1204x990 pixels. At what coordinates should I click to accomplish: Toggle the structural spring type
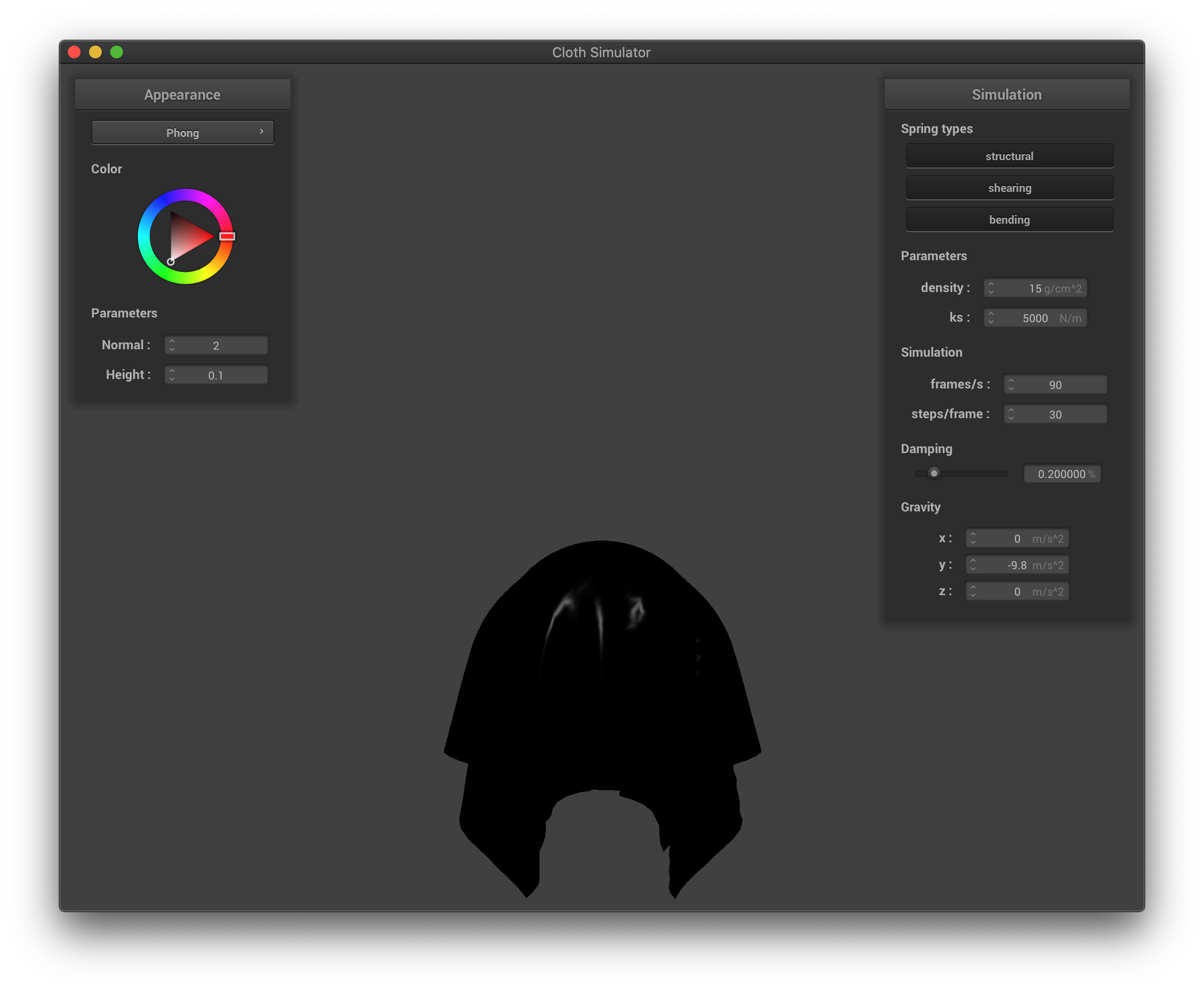pyautogui.click(x=1009, y=156)
